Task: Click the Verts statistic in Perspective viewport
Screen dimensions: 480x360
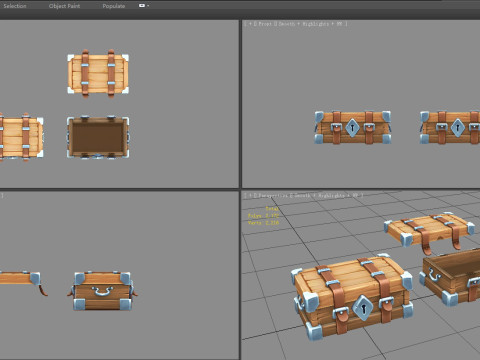Action: [x=263, y=223]
